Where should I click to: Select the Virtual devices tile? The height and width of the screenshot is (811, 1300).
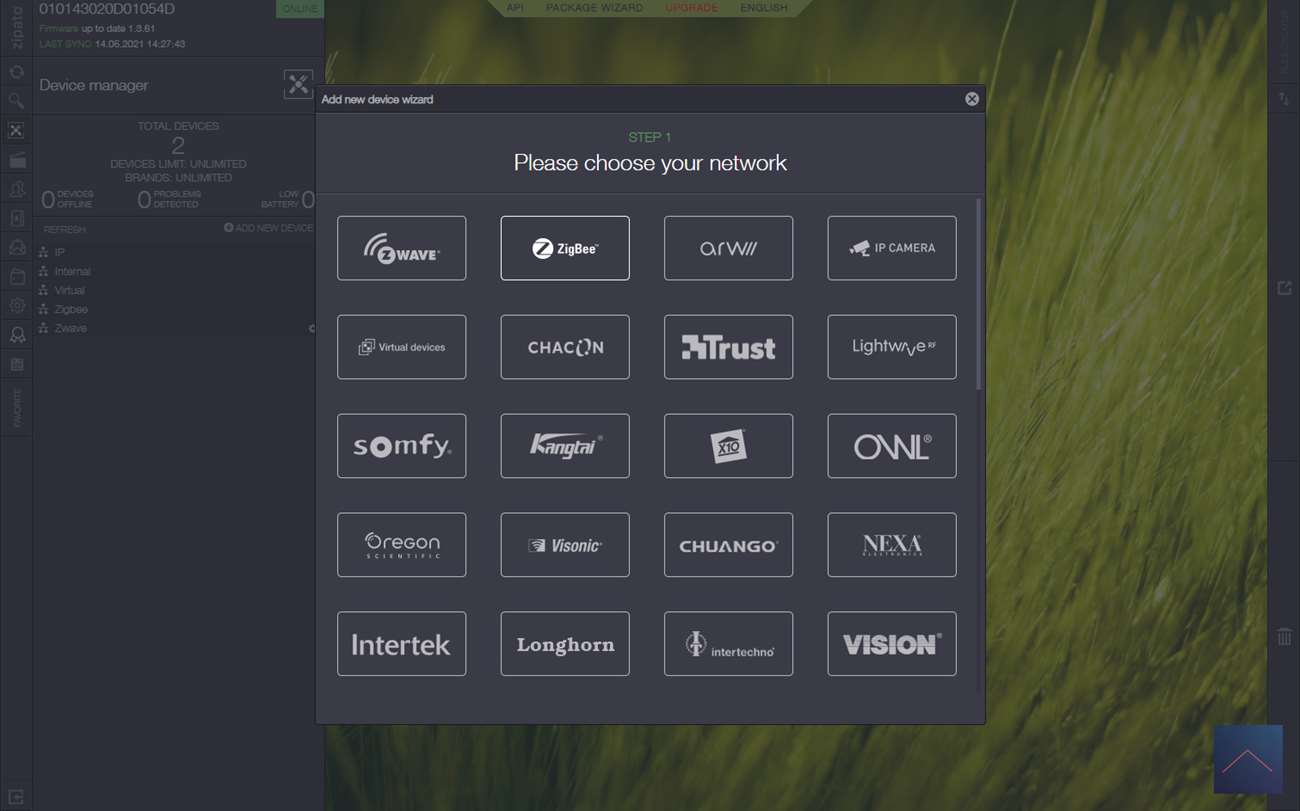[401, 347]
